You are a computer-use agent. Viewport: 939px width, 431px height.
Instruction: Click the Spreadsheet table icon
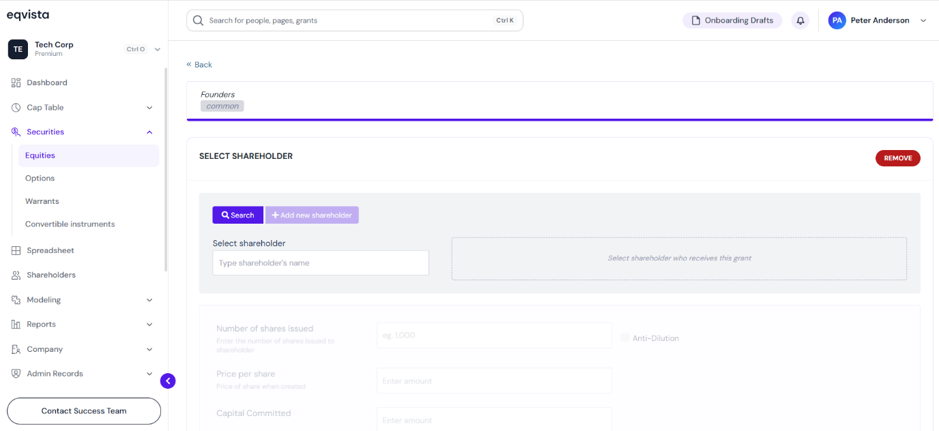pyautogui.click(x=16, y=251)
